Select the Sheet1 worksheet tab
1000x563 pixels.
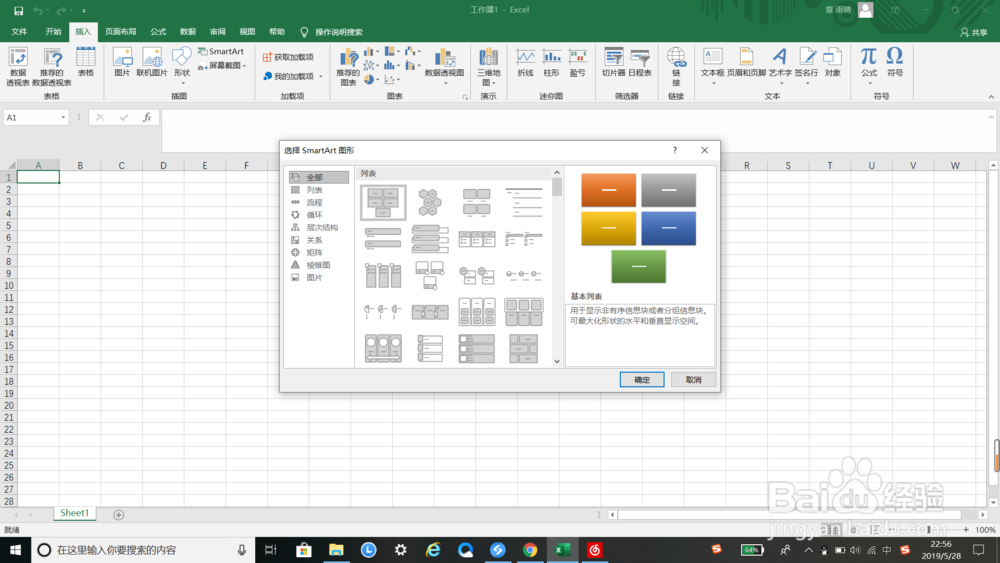75,513
